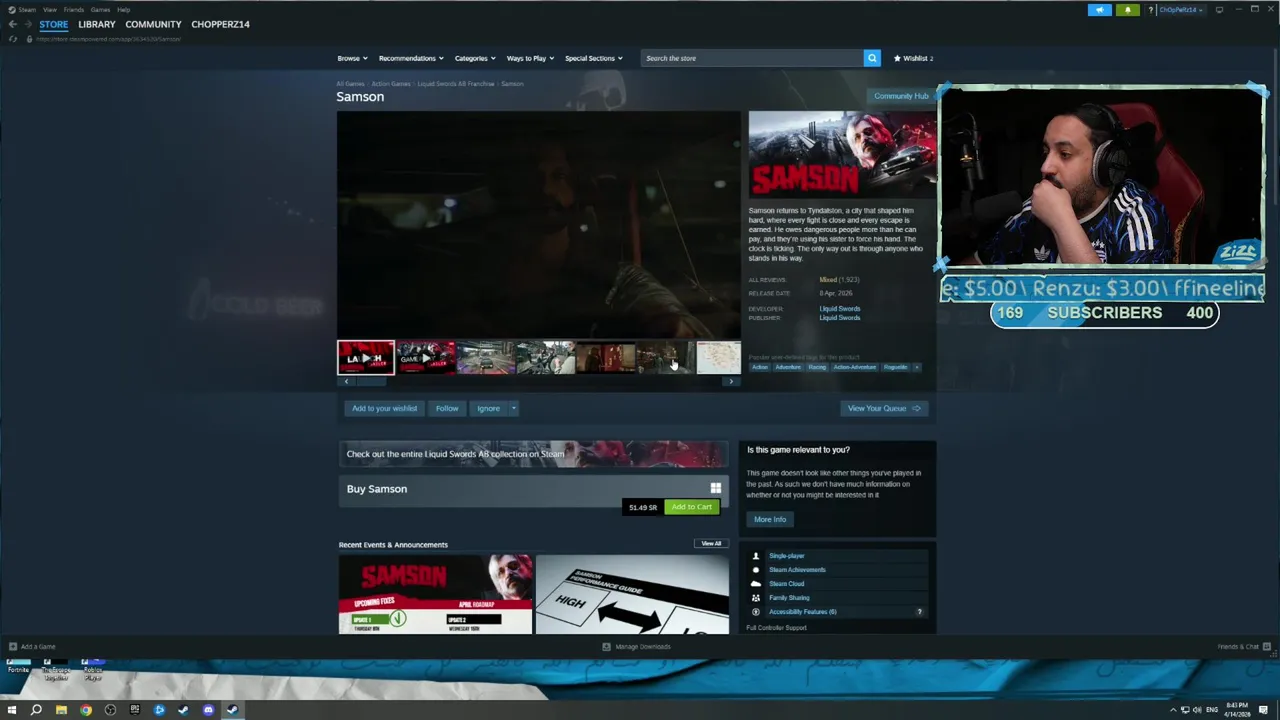Click the Add a Game plus icon
This screenshot has height=720, width=1280.
[x=13, y=647]
